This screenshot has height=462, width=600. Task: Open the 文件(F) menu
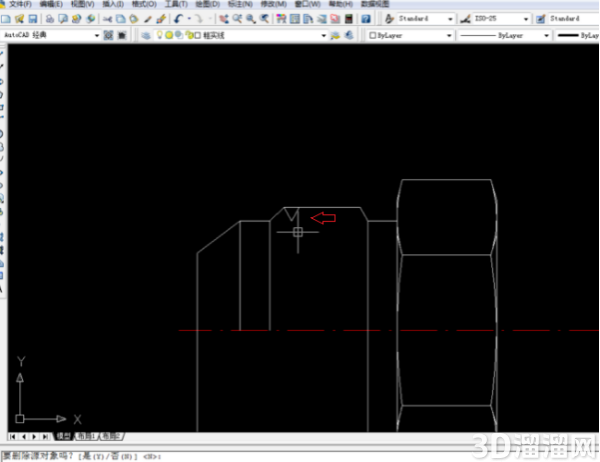[20, 4]
